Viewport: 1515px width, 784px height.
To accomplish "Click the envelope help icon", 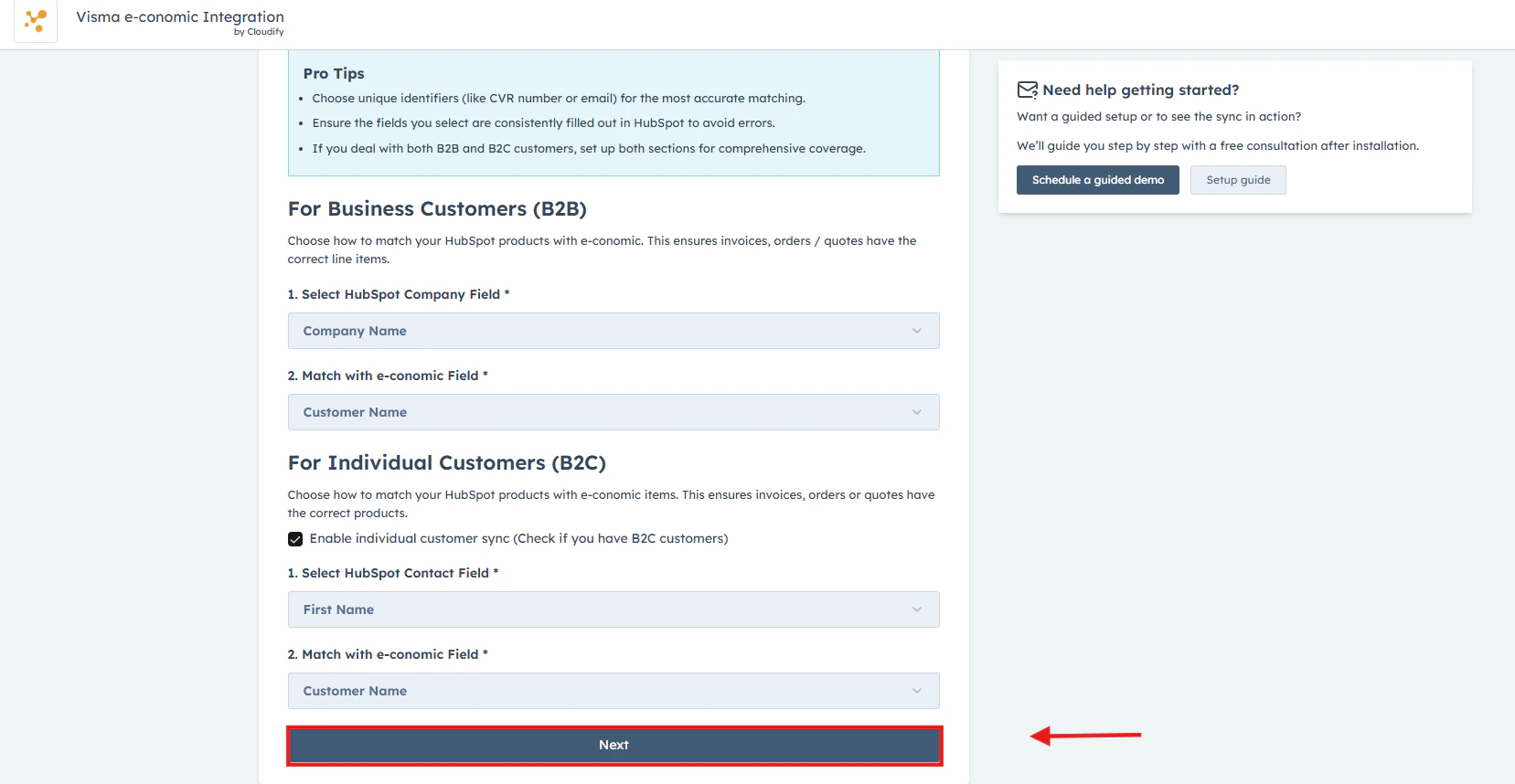I will point(1028,90).
